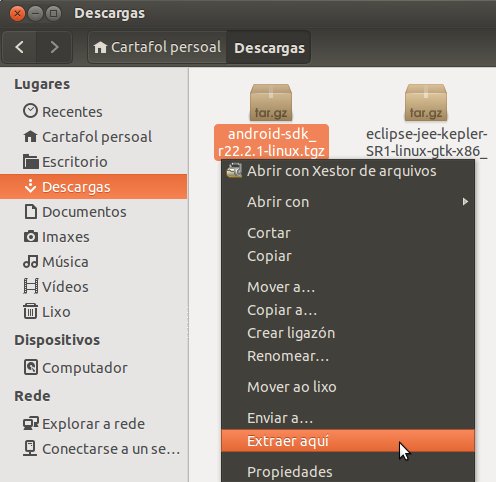The height and width of the screenshot is (482, 496).
Task: Click the Explorar a rede network icon
Action: click(x=31, y=423)
